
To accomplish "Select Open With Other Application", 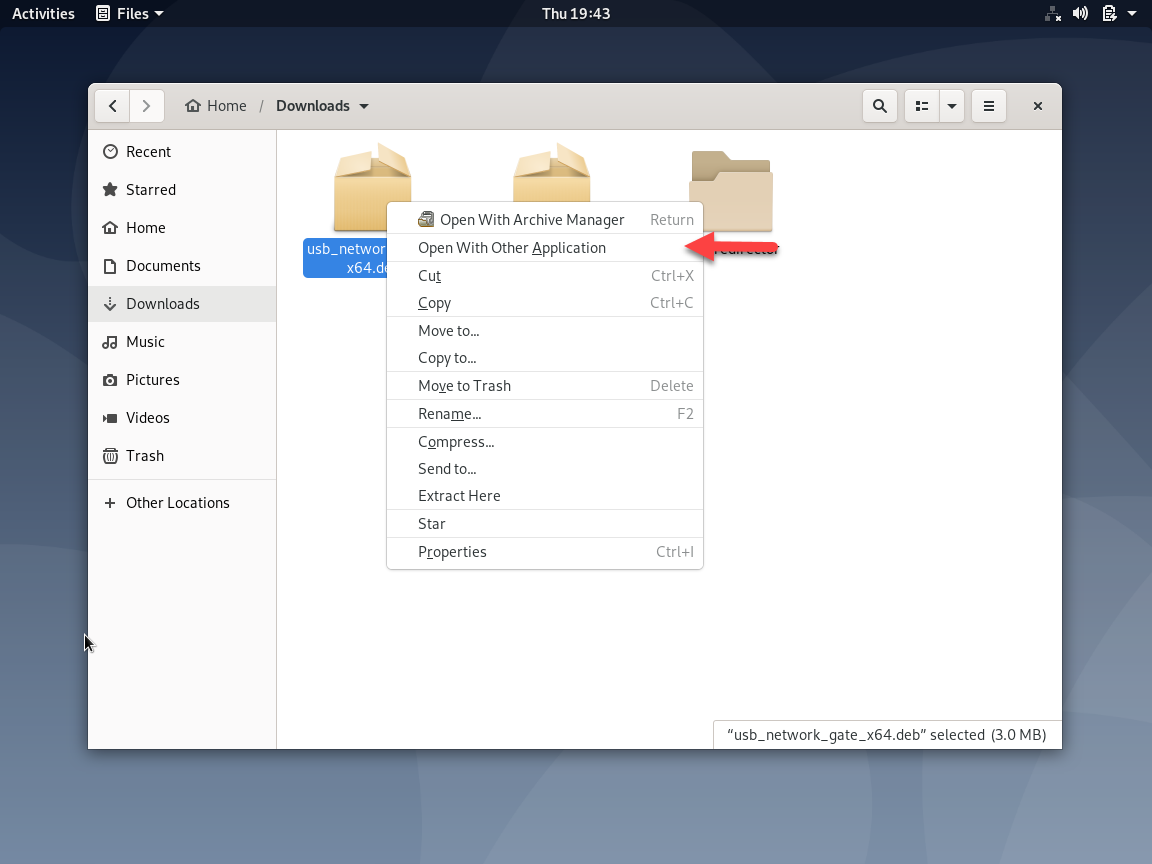I will [512, 248].
